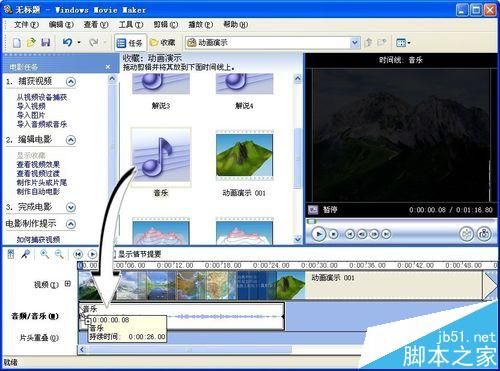Click the 导入音频或音乐 link

[42, 124]
